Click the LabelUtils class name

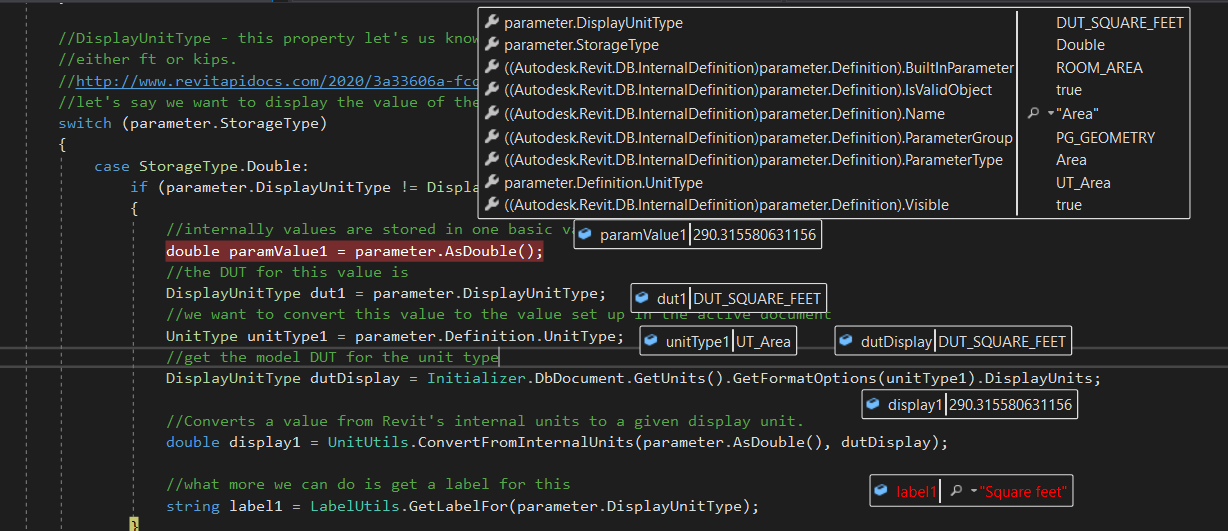[354, 505]
